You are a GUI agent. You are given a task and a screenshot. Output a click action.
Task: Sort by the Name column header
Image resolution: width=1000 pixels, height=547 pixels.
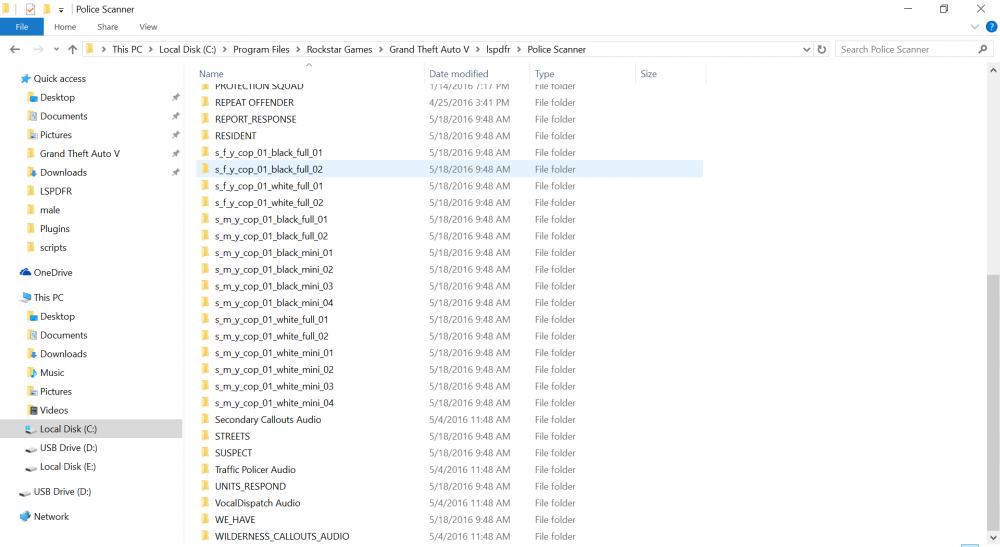click(x=211, y=74)
